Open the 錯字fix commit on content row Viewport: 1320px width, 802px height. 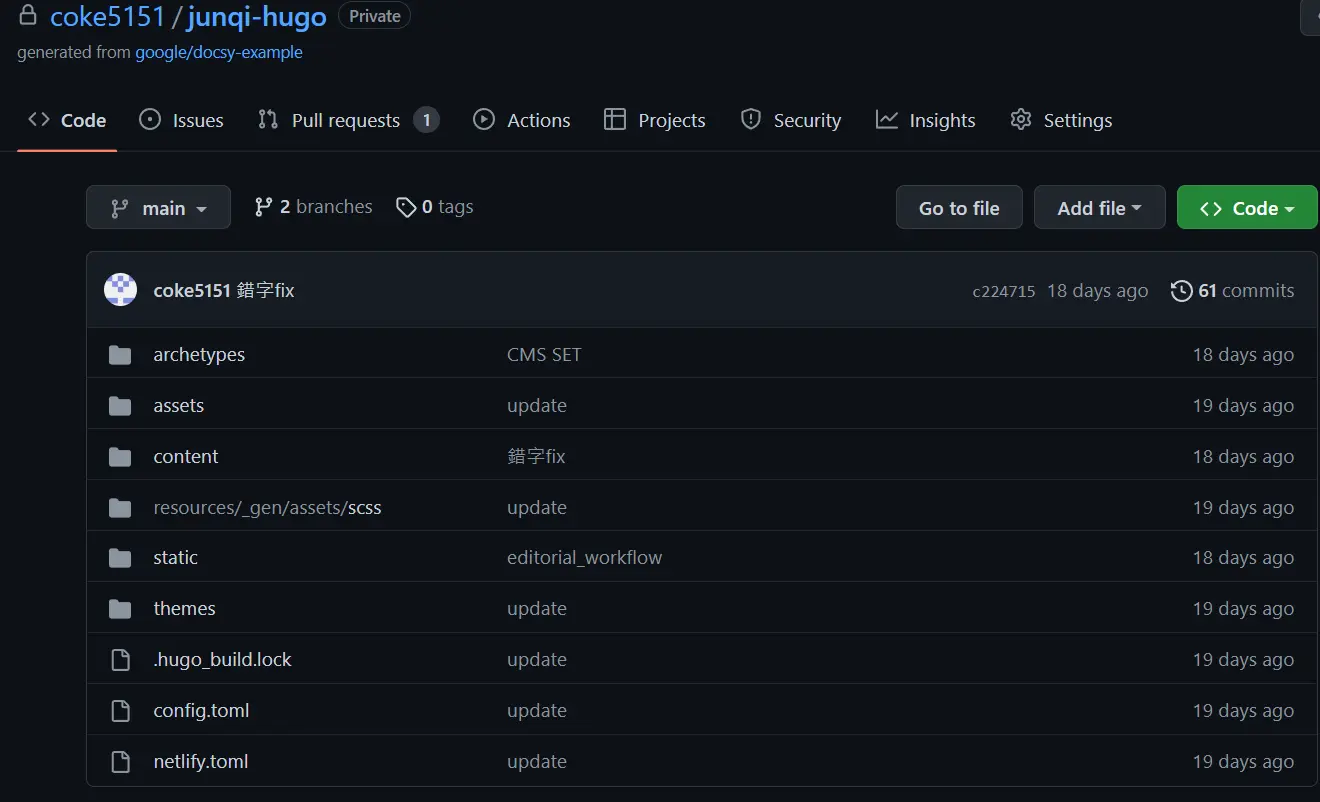536,457
